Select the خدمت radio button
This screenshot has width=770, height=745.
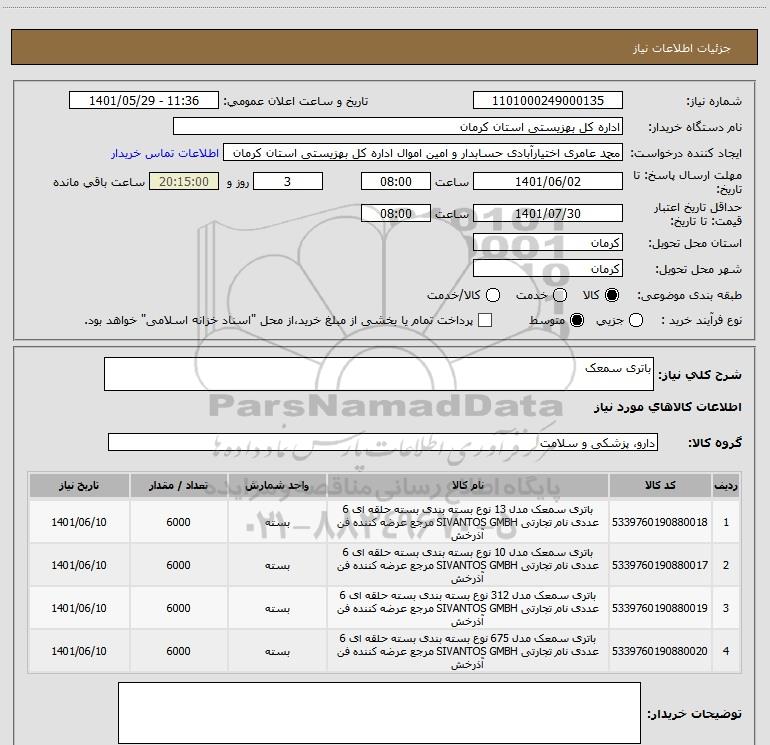coord(560,295)
